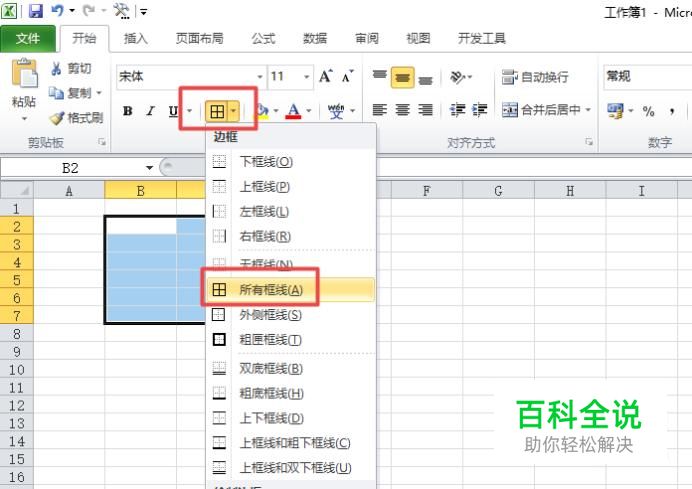The width and height of the screenshot is (692, 489).
Task: Increase font size with large A
Action: click(326, 76)
